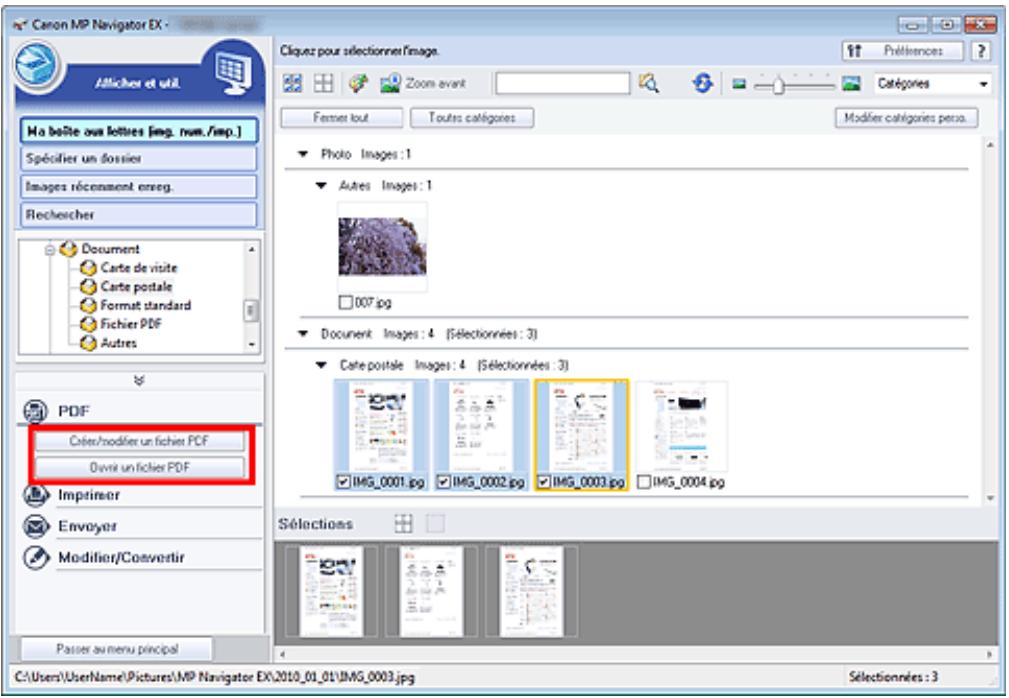
Task: Click the Imprimer printer icon
Action: [36, 495]
